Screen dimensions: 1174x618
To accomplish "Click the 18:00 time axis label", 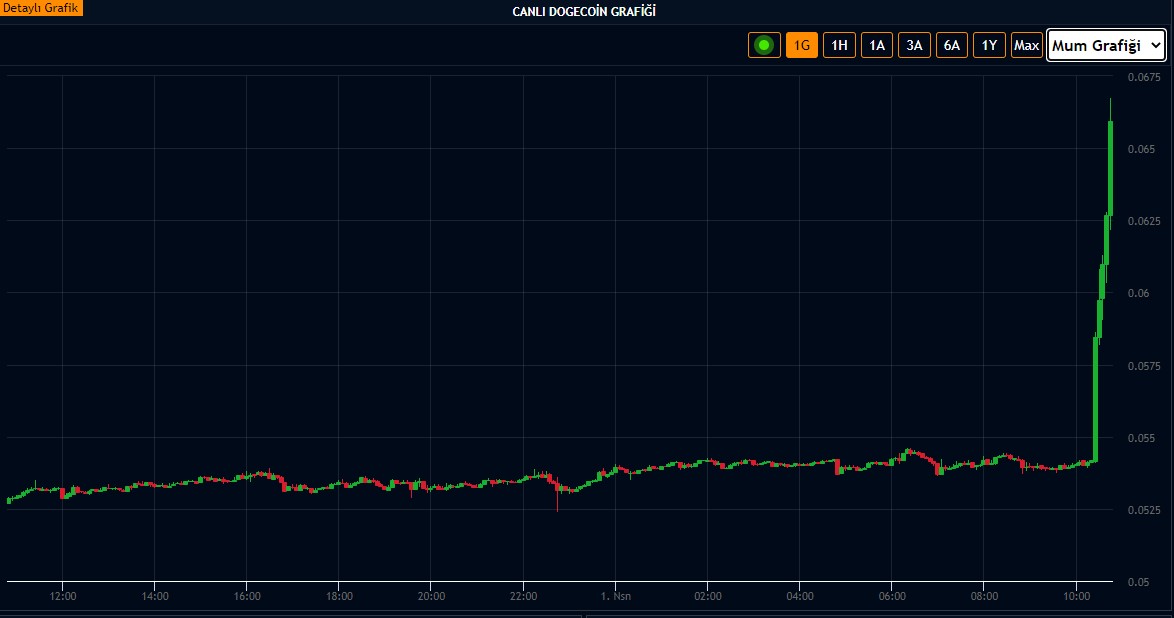I will [x=339, y=596].
